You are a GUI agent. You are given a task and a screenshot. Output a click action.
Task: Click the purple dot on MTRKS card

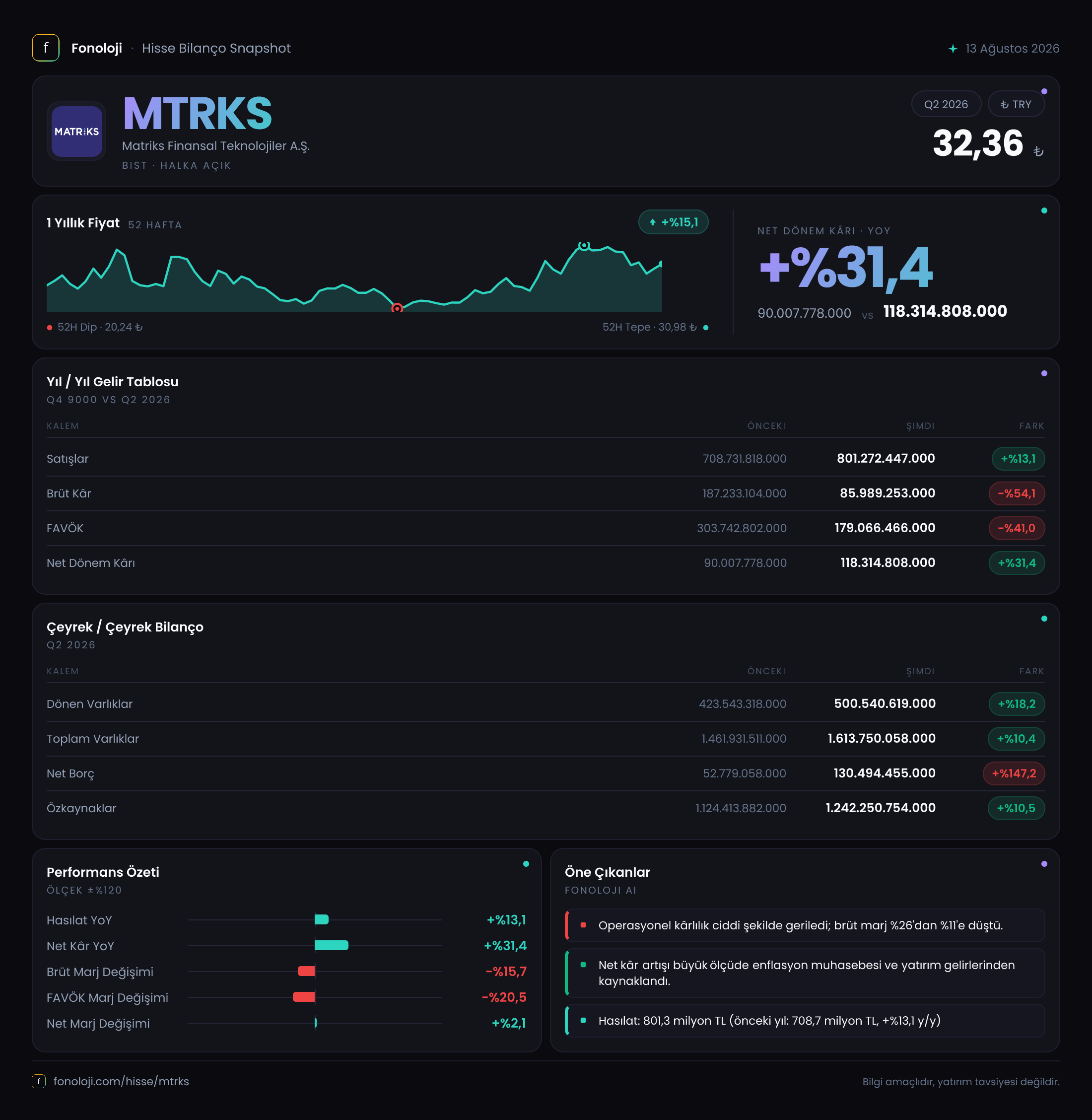click(1044, 92)
